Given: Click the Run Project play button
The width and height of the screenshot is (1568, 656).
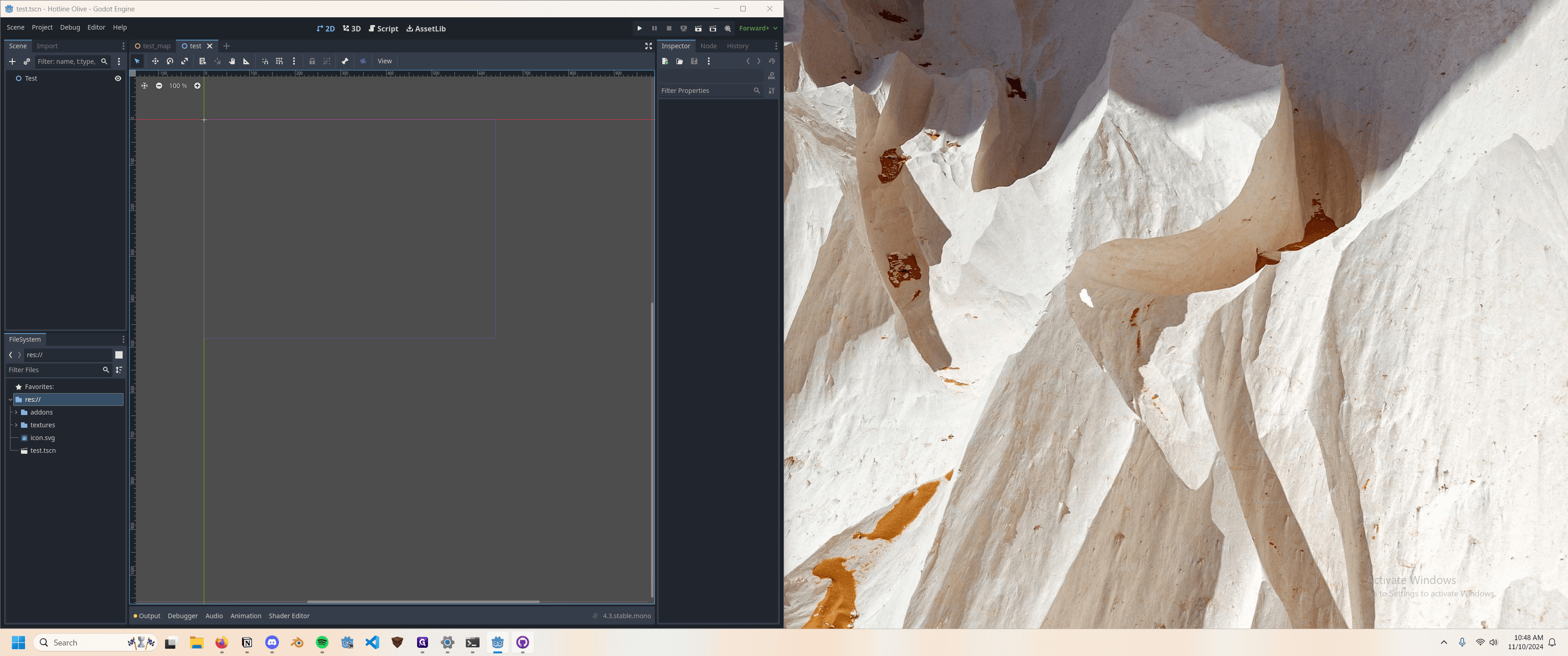Looking at the screenshot, I should (639, 29).
